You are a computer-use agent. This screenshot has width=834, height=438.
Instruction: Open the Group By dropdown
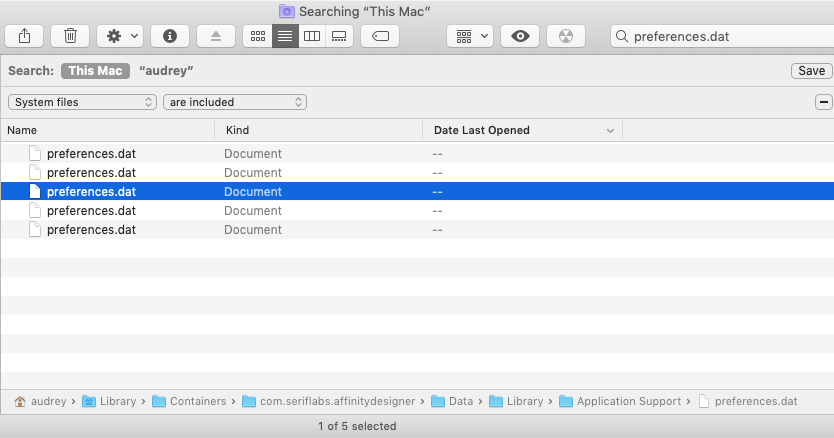coord(470,36)
